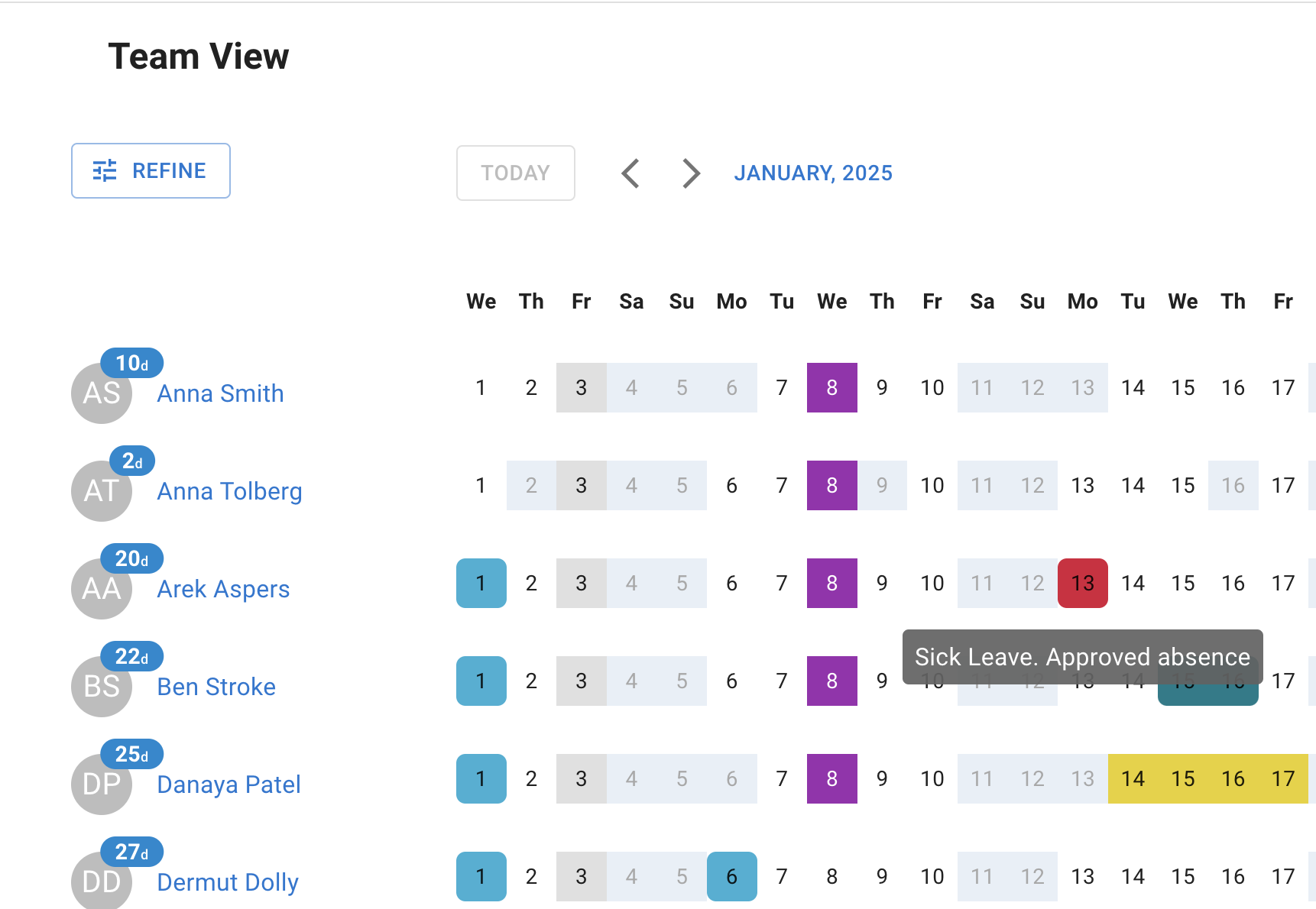1316x909 pixels.
Task: Click the 10d badge above Anna Smith
Action: click(131, 363)
